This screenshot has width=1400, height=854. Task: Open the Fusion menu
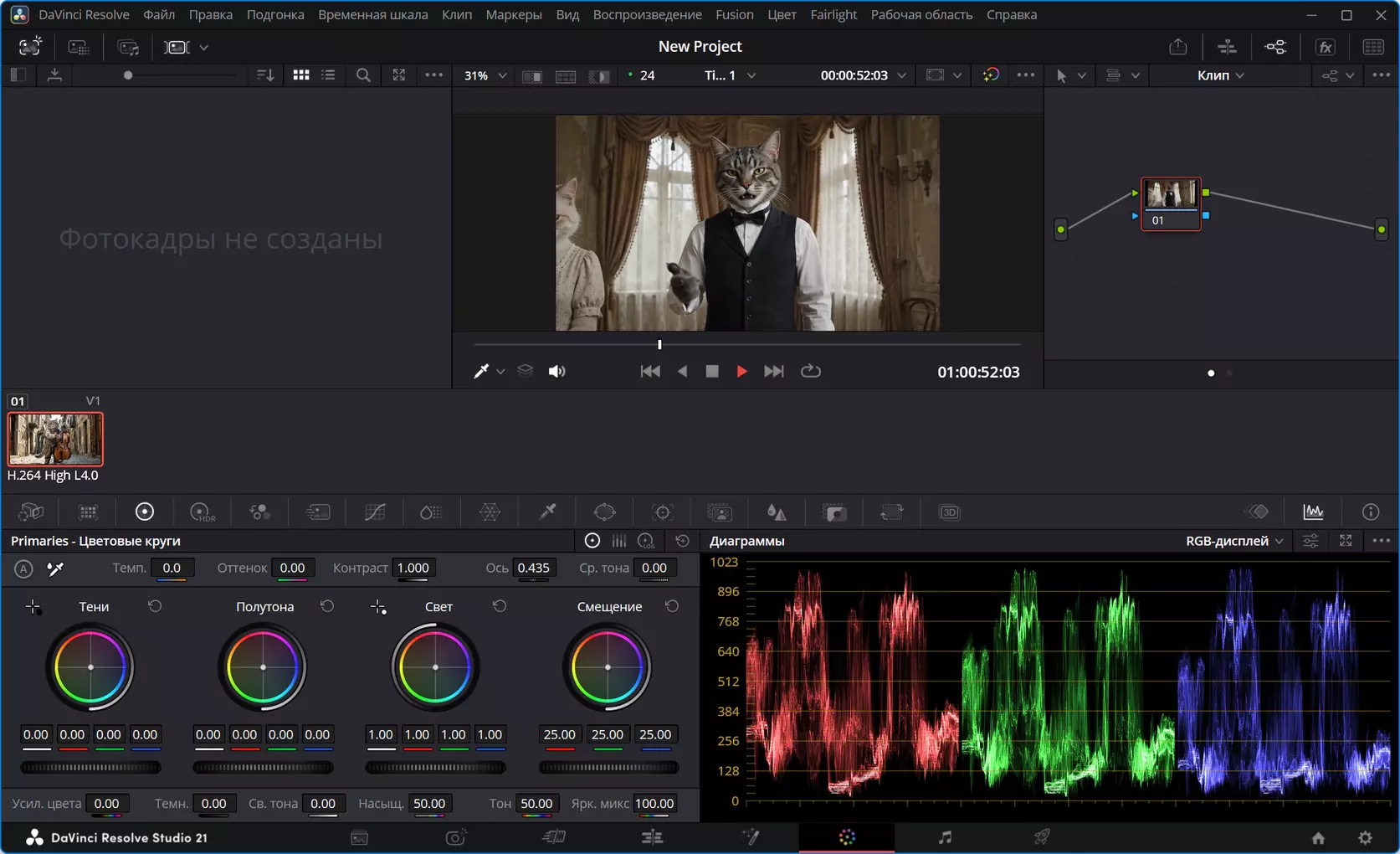tap(735, 14)
